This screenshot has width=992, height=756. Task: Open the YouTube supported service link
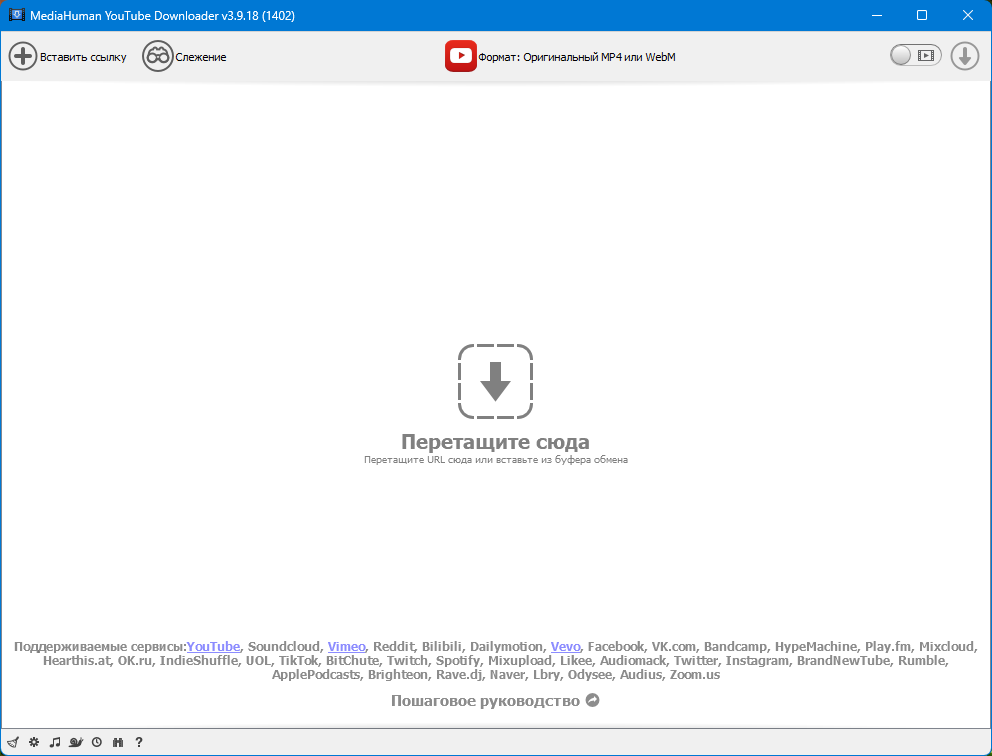(x=213, y=647)
